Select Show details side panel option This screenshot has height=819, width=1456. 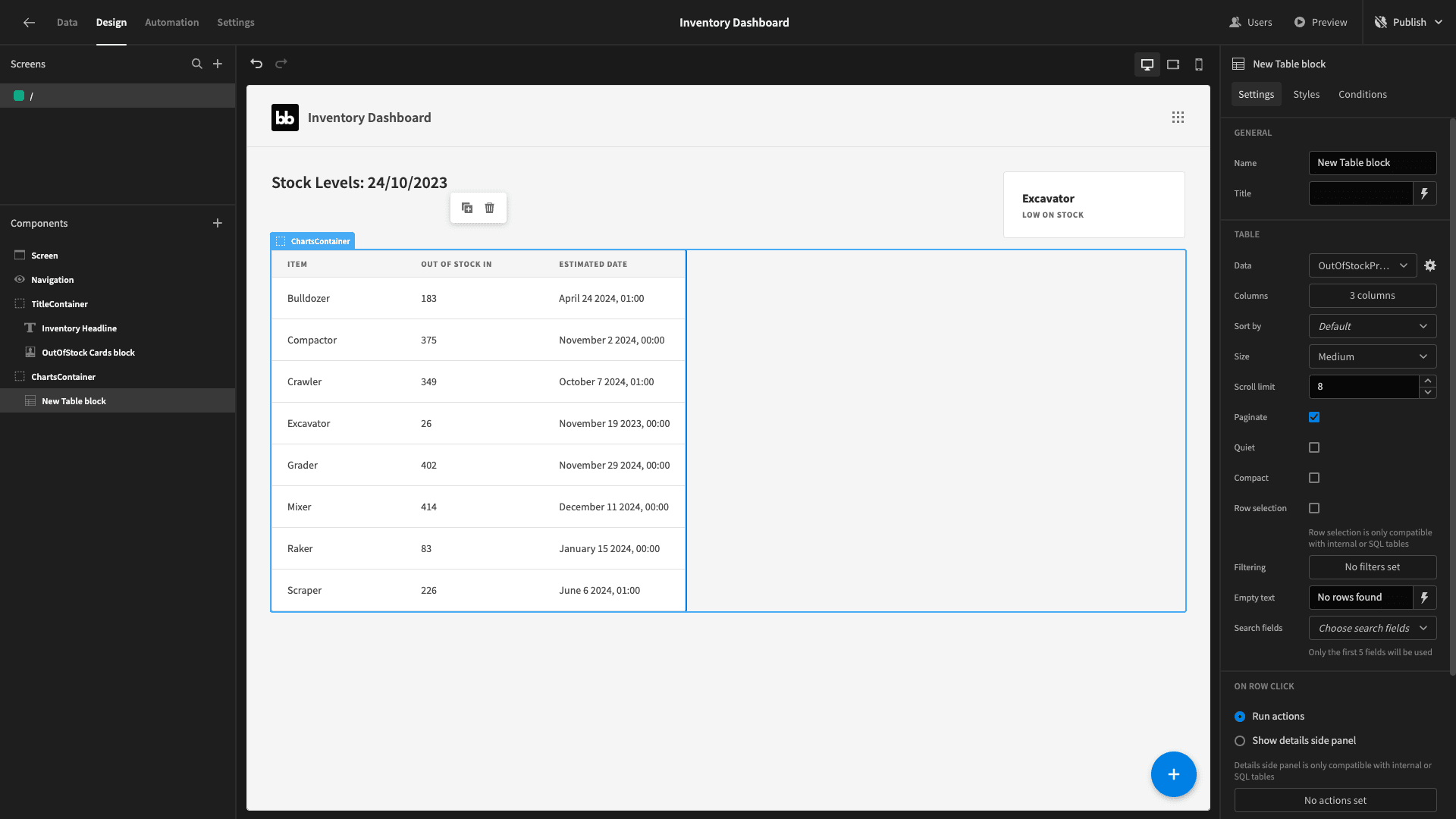[x=1240, y=741]
